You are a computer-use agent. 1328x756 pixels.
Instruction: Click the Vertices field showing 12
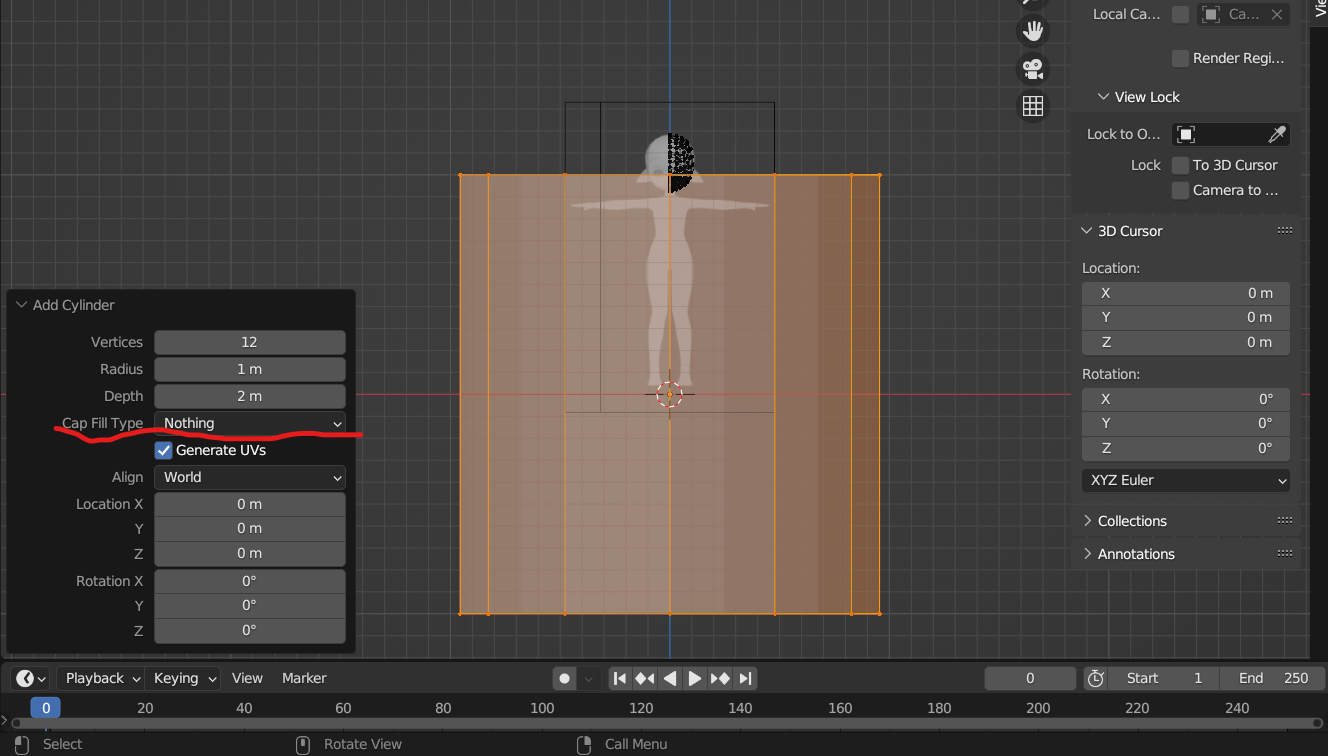(x=249, y=342)
